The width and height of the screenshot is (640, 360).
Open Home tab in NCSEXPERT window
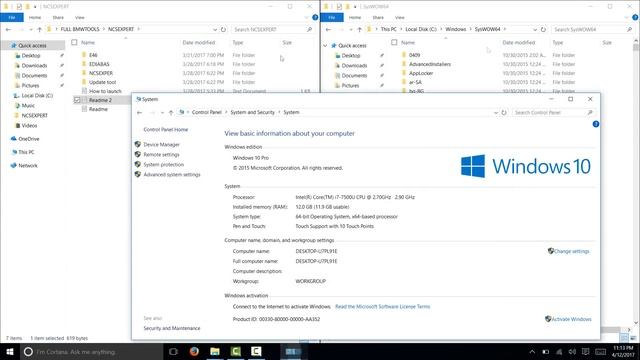[x=35, y=18]
